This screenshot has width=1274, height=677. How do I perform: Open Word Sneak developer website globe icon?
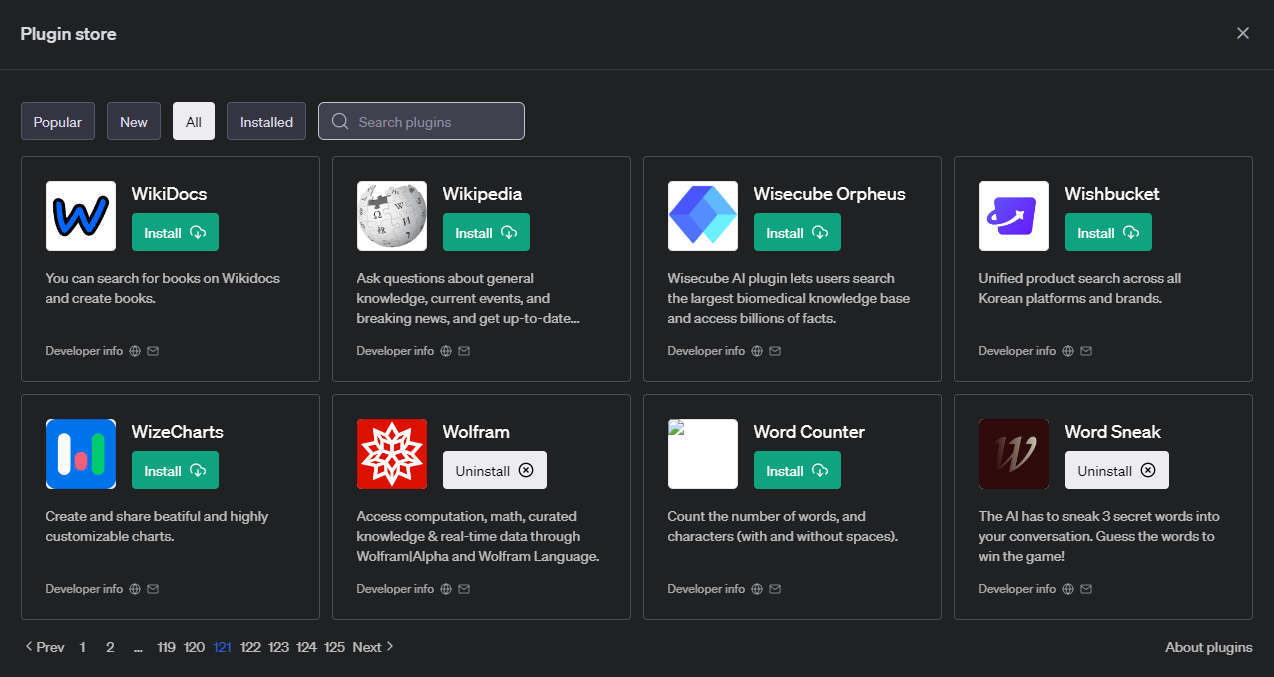pyautogui.click(x=1068, y=589)
